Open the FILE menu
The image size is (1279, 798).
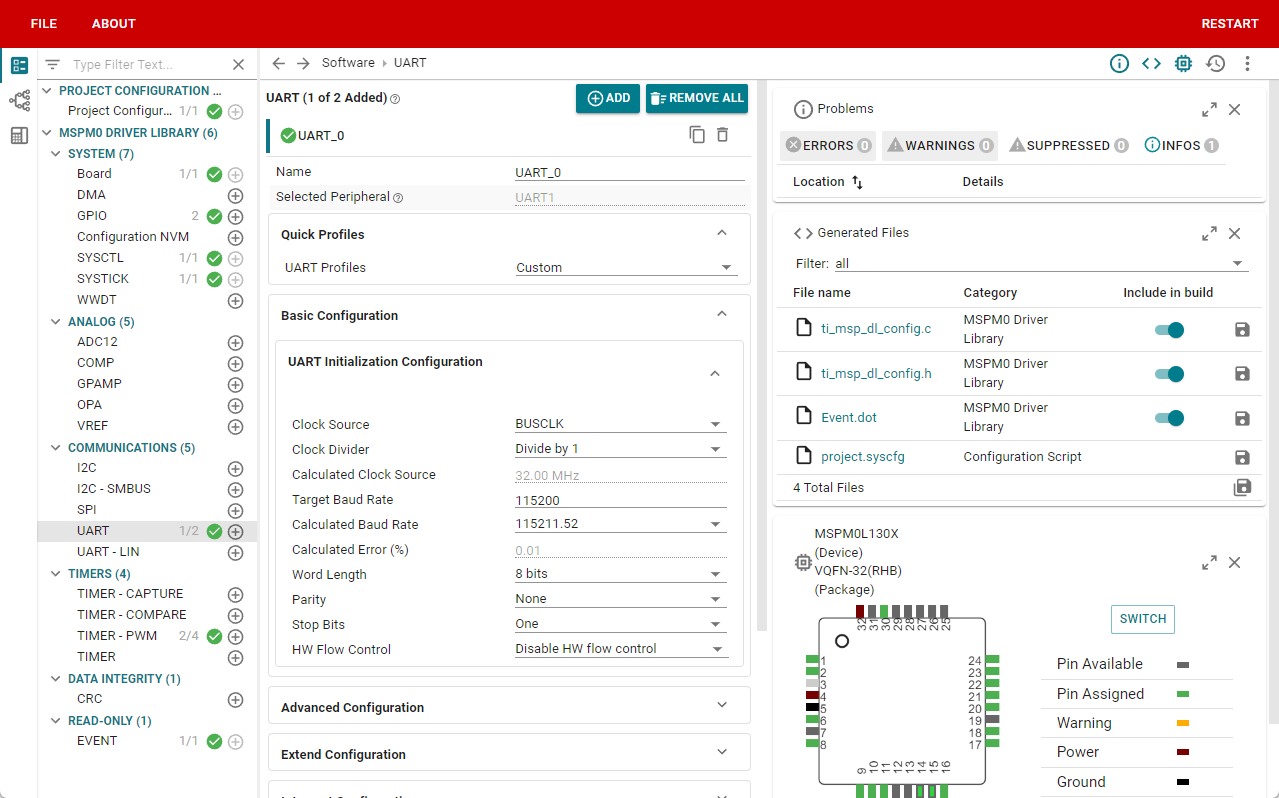[x=44, y=24]
